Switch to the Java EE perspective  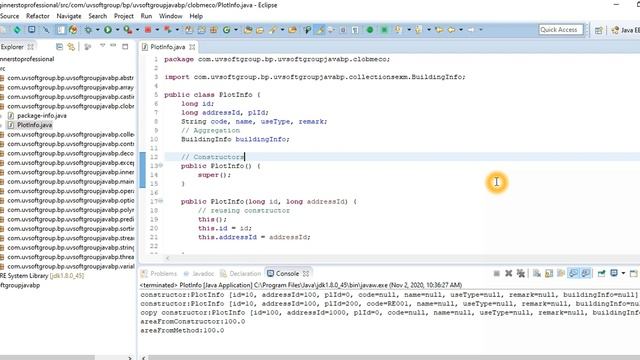(x=625, y=30)
